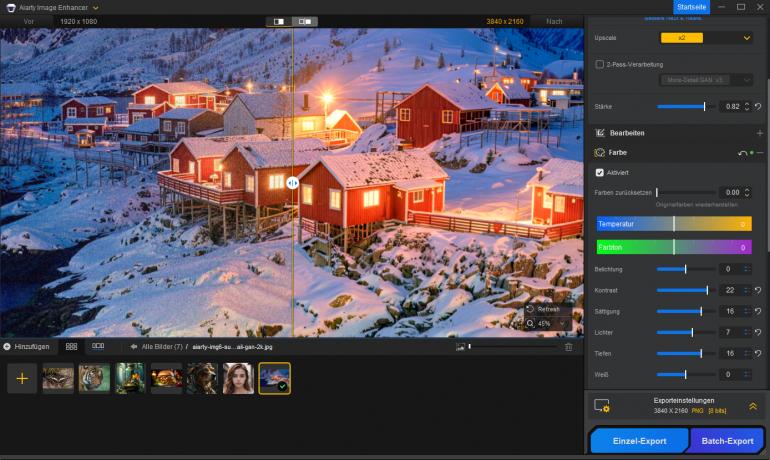Image resolution: width=770 pixels, height=460 pixels.
Task: Reset the Stärke value
Action: pos(758,107)
